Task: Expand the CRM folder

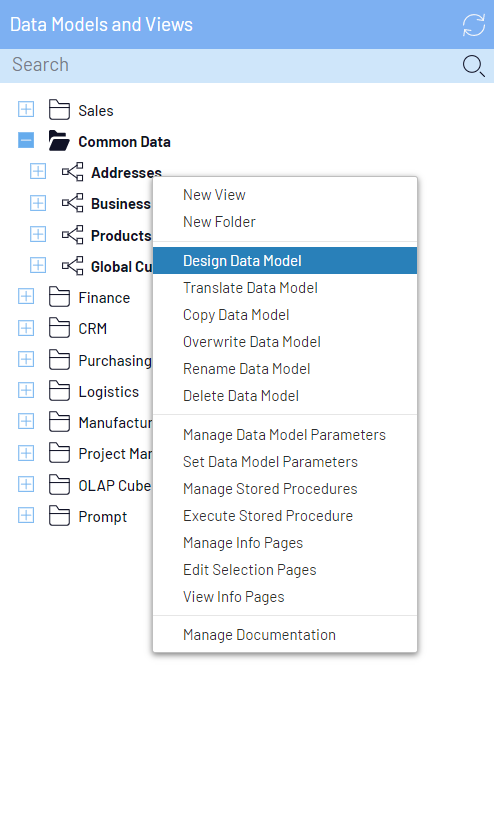Action: [26, 328]
